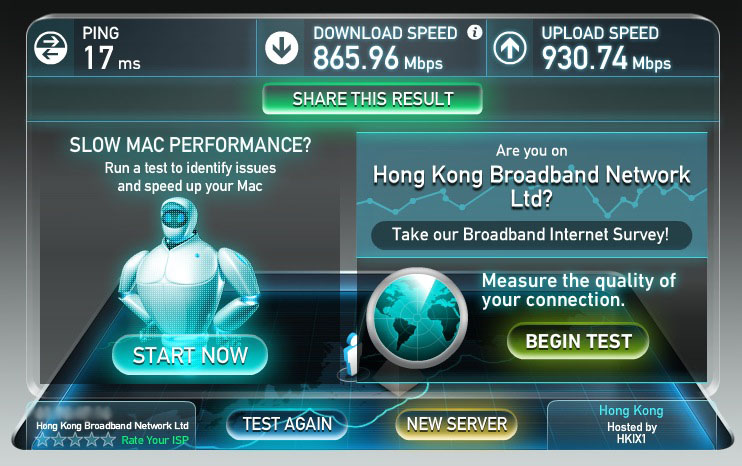Click the Test Again button
The width and height of the screenshot is (742, 466).
(287, 424)
